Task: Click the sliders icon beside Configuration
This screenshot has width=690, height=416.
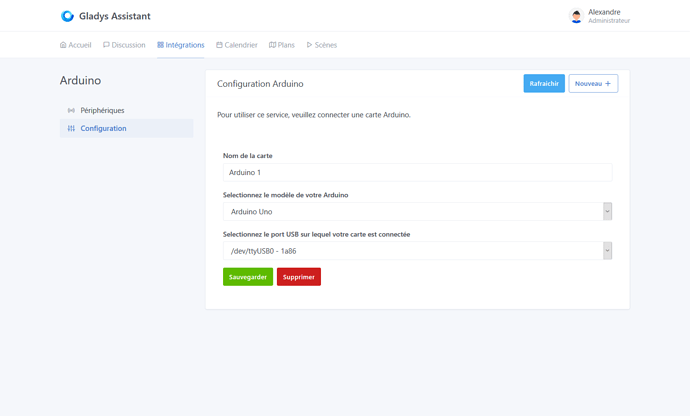Action: (71, 129)
